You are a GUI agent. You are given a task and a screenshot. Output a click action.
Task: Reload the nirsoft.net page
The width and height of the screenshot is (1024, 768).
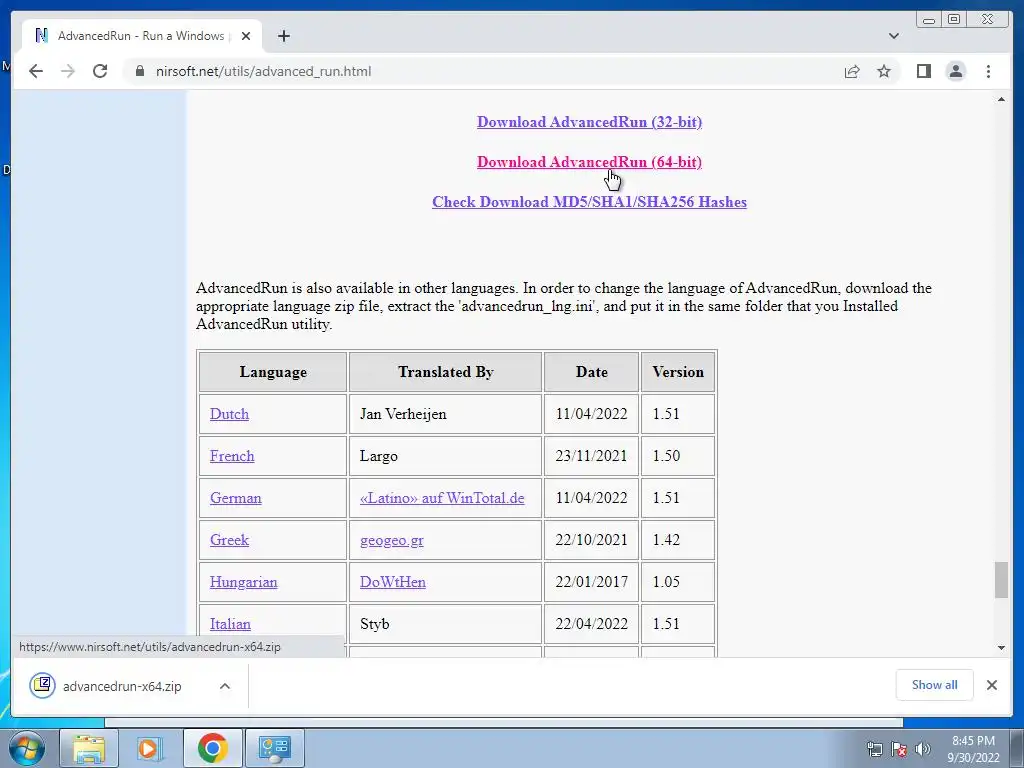coord(100,71)
